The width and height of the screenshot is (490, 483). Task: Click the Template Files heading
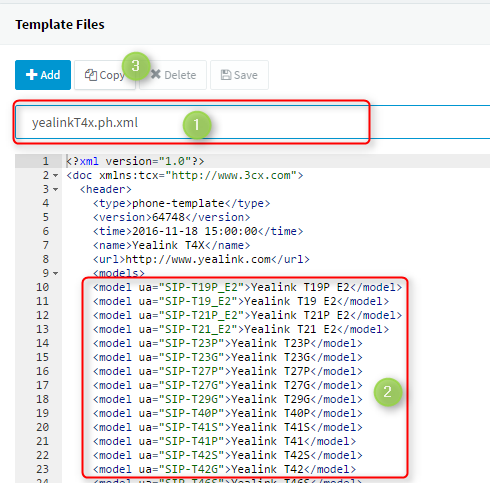pyautogui.click(x=60, y=25)
